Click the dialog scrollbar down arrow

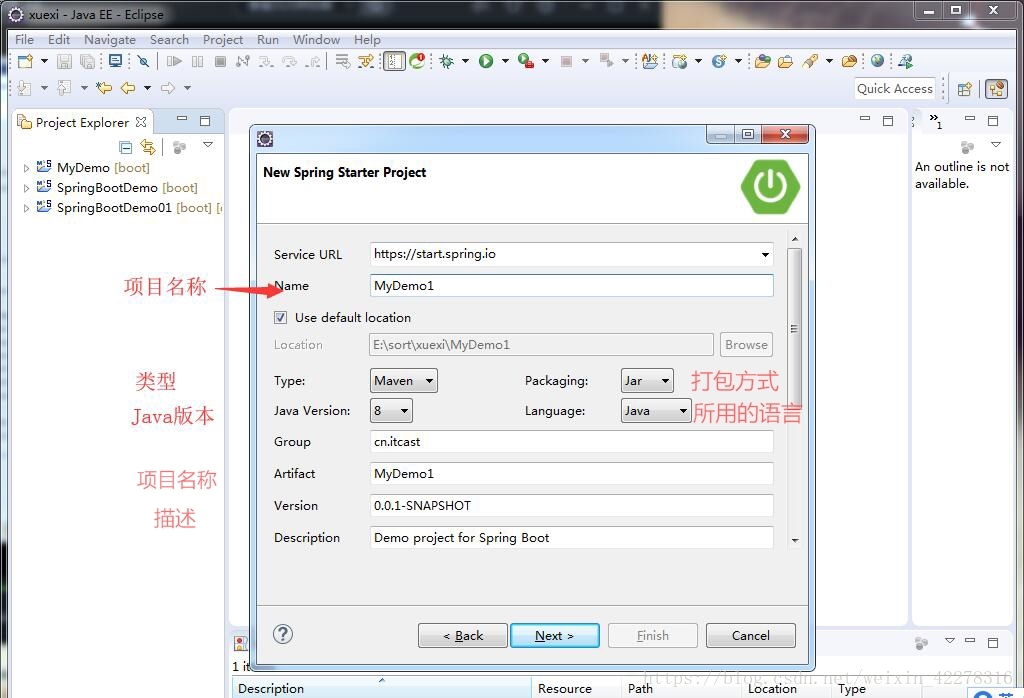point(795,540)
